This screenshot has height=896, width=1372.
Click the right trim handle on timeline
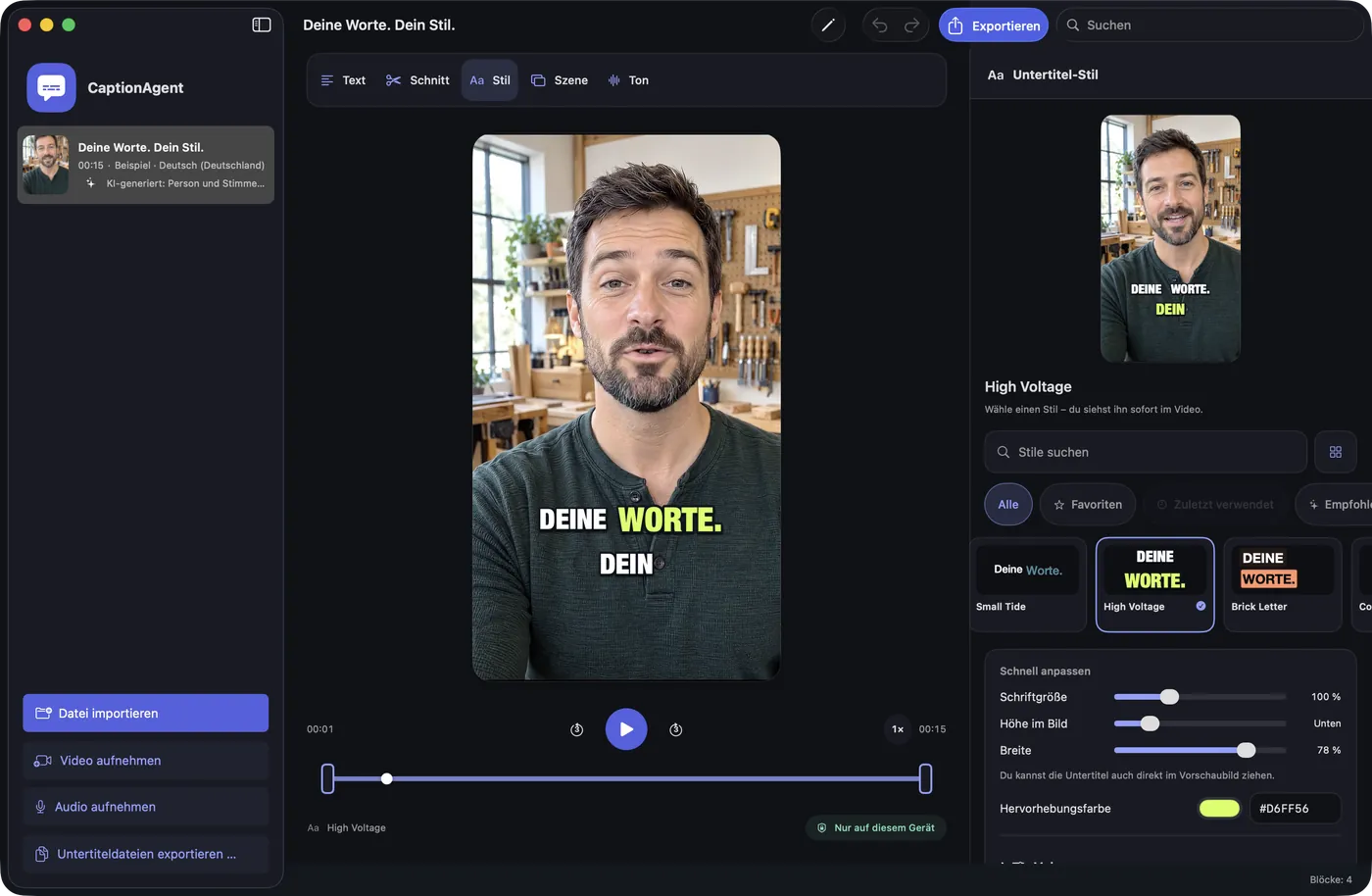[925, 778]
